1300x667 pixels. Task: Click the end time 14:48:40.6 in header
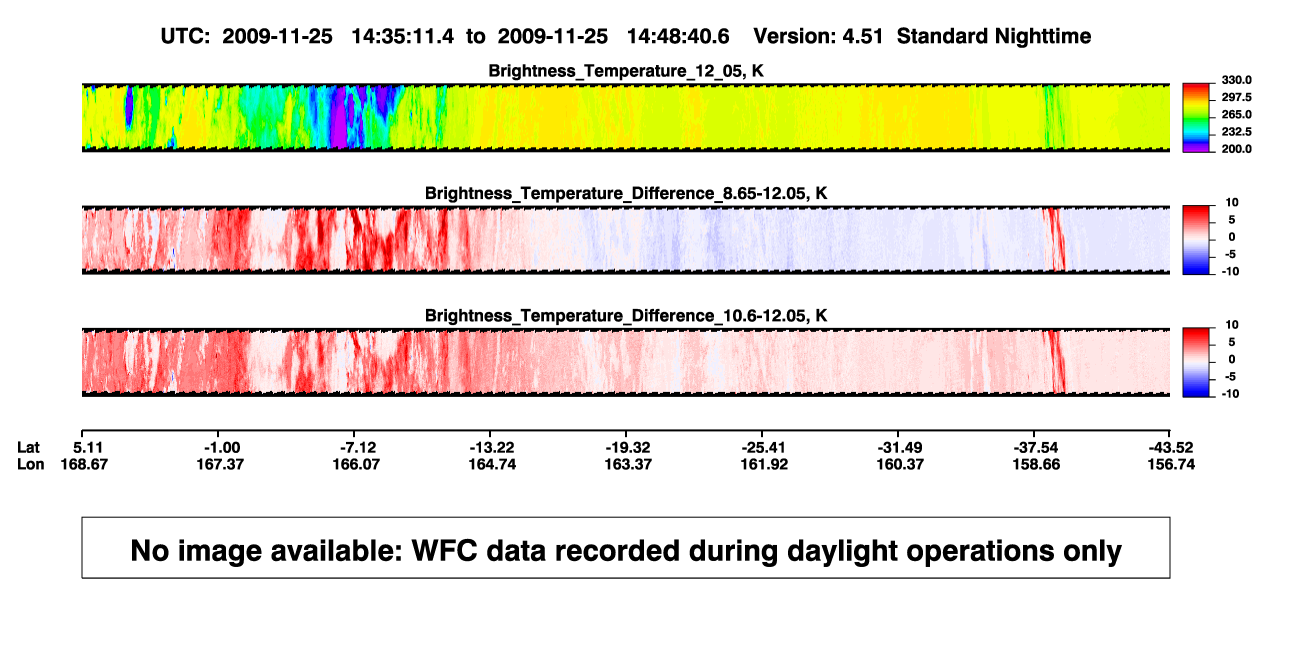(678, 36)
